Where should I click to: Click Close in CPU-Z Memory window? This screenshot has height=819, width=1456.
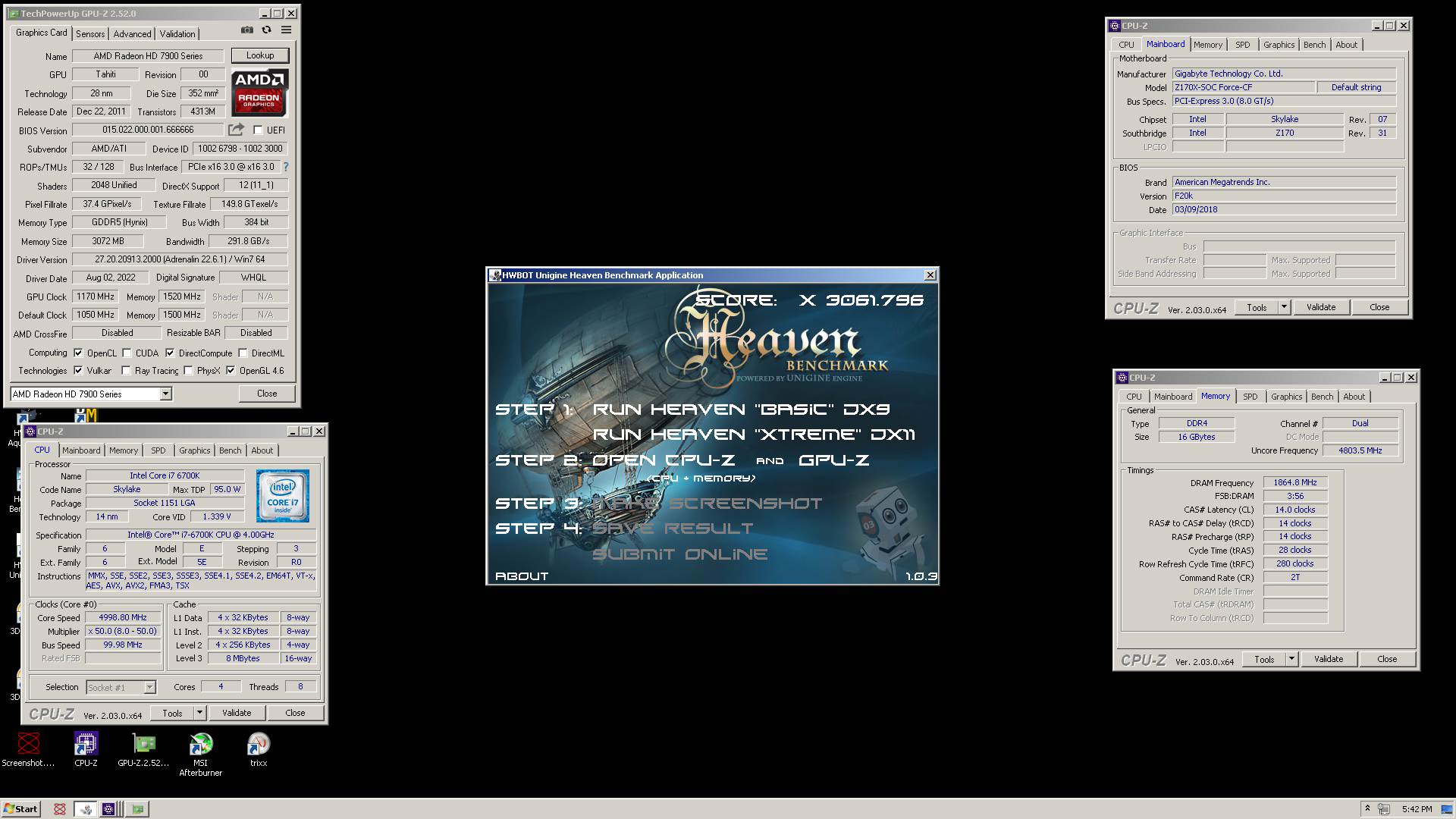pyautogui.click(x=1387, y=659)
